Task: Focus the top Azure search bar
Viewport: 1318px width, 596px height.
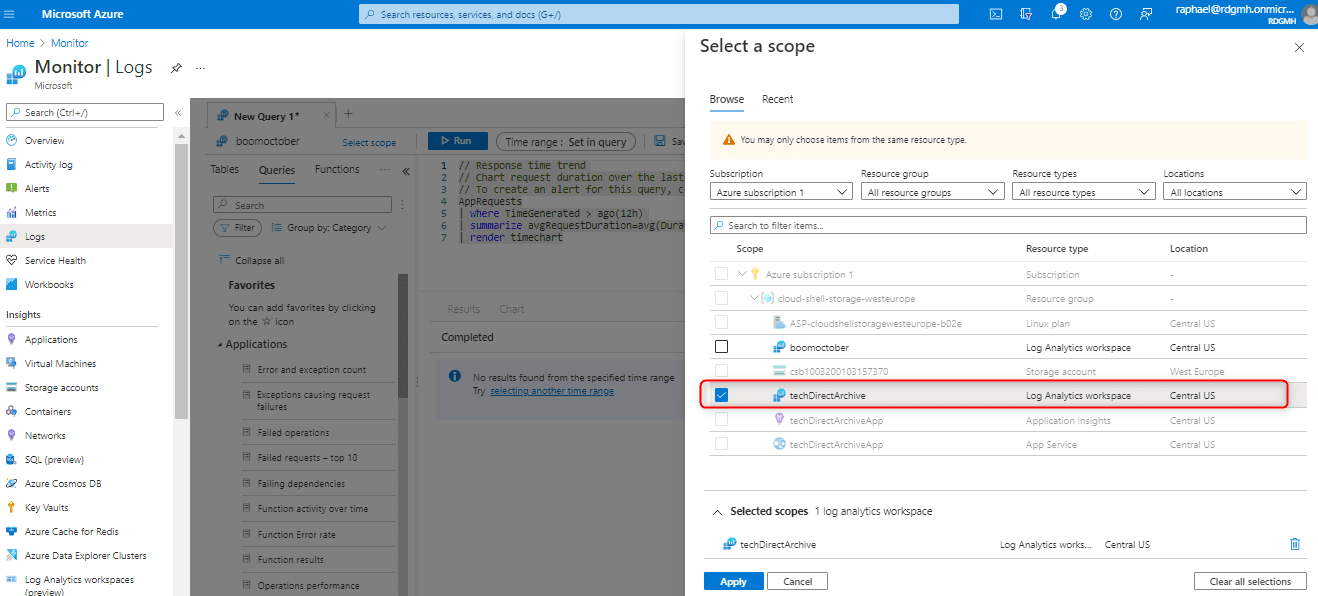Action: coord(658,14)
